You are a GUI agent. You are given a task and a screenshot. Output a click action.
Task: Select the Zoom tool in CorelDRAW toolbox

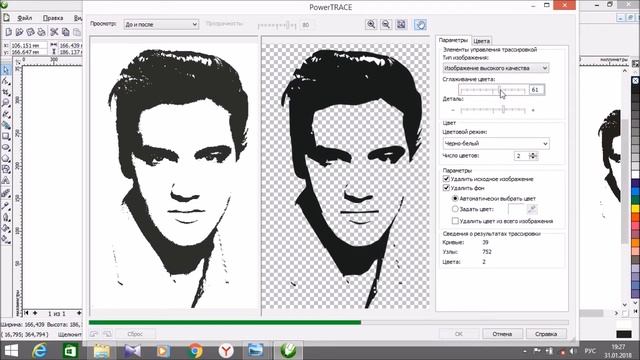coord(6,103)
